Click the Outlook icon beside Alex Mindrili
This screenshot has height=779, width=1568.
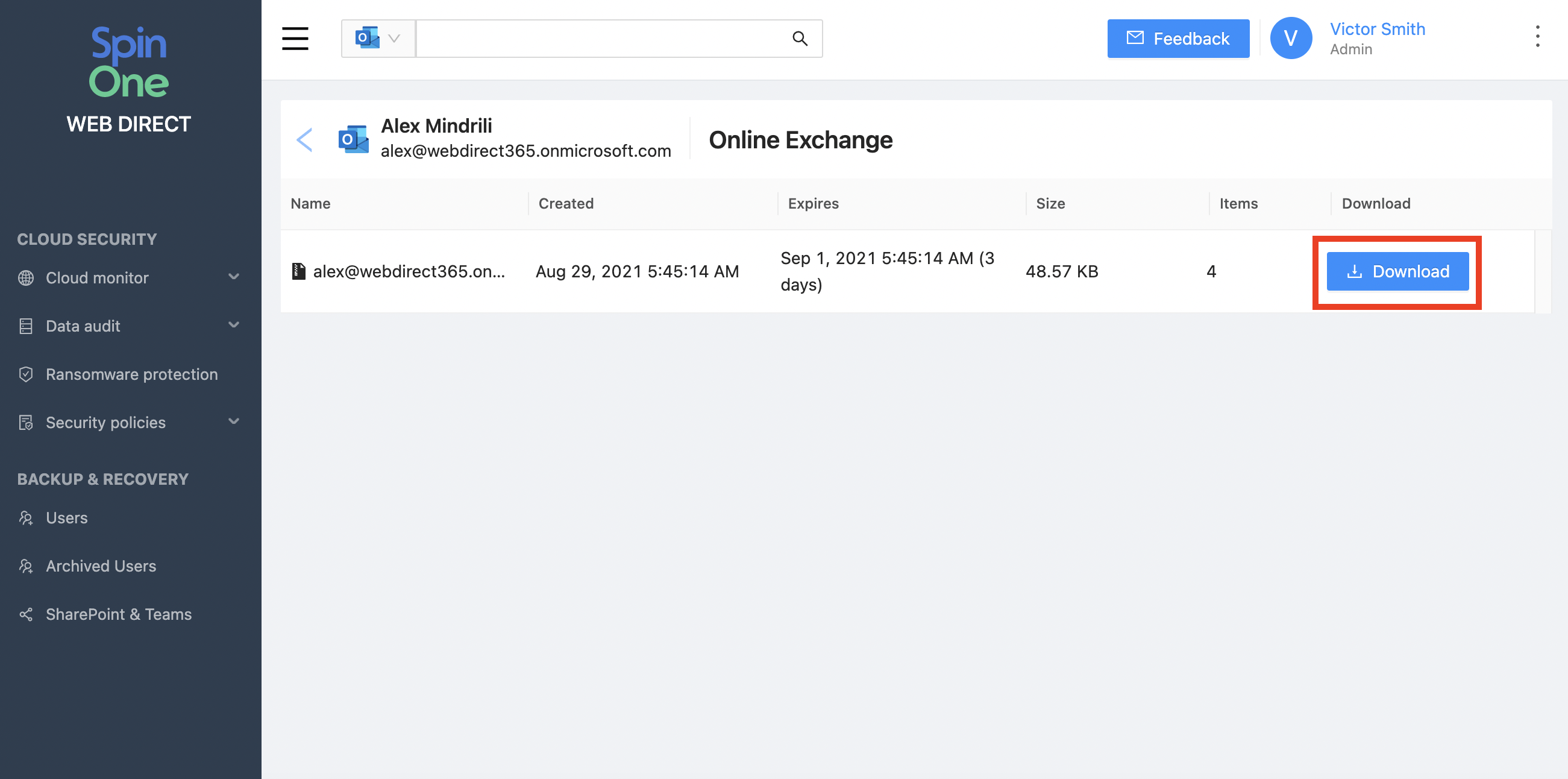coord(354,139)
